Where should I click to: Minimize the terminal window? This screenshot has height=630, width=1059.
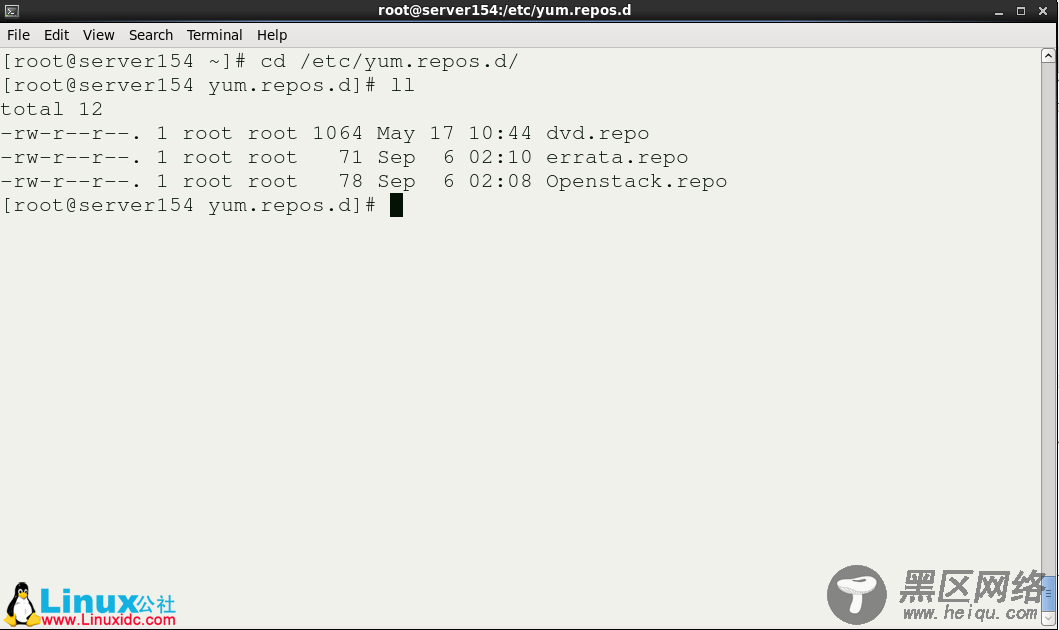click(999, 11)
